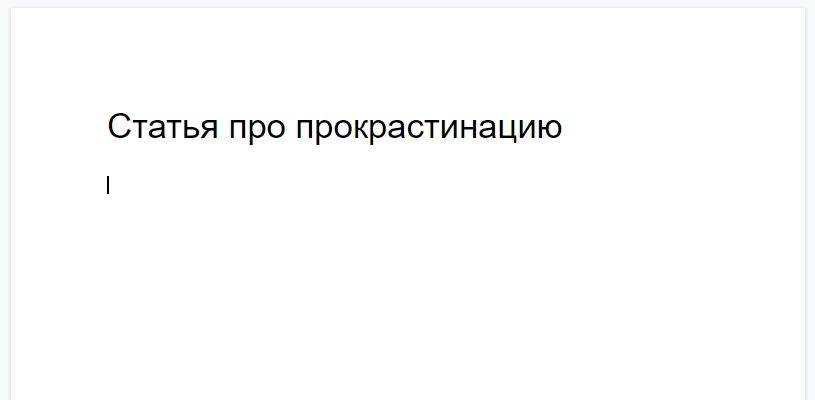Place cursor after the heading's last letter "ю"
Viewport: 815px width, 400px height.
[x=563, y=128]
